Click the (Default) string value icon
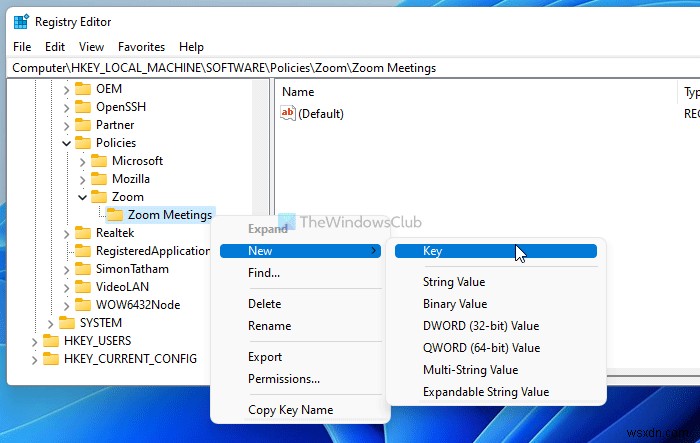Screen dimensions: 700x443 tap(288, 113)
